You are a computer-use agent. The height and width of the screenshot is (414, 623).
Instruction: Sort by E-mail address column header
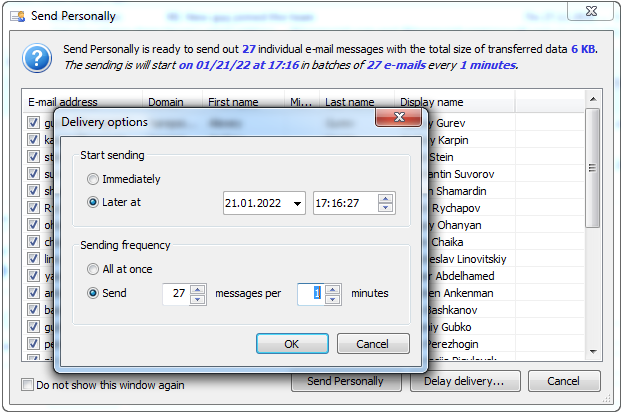[x=83, y=102]
